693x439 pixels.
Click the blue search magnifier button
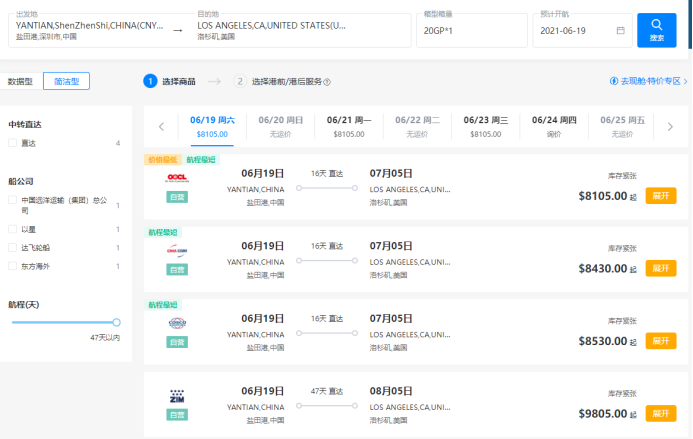656,30
